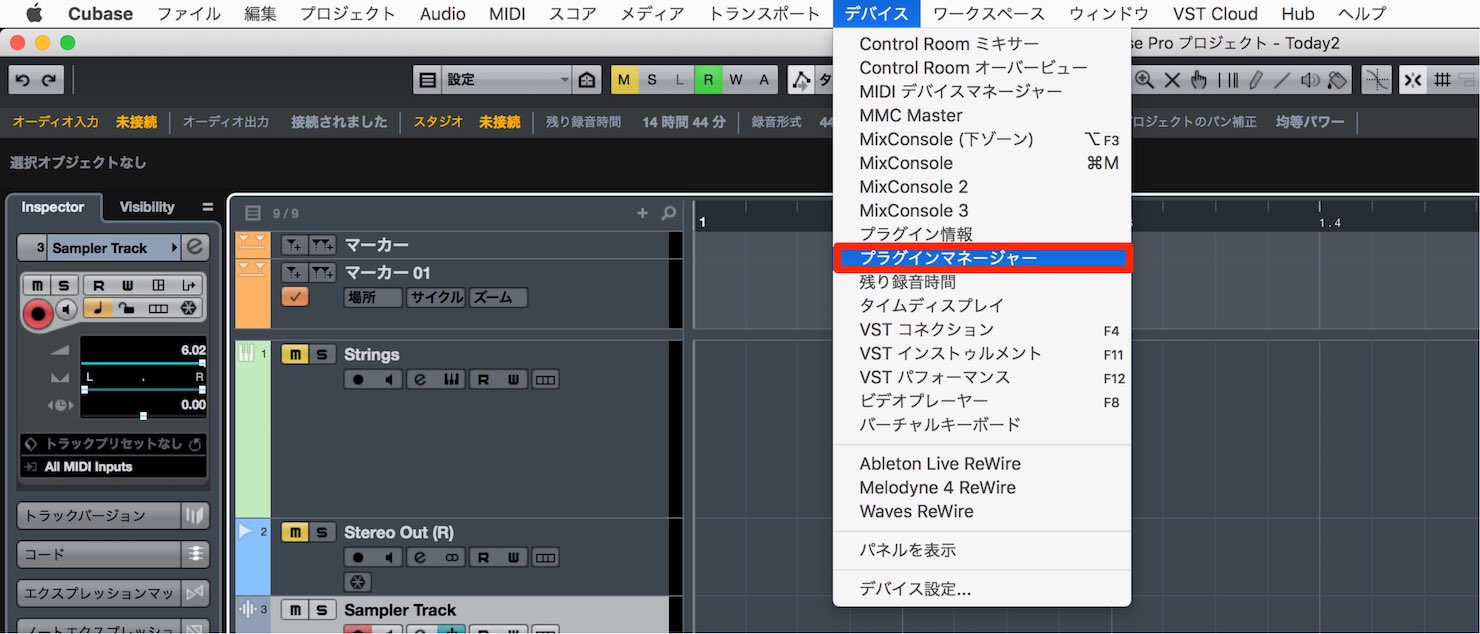Select the Time Warp hand tool

(1199, 80)
